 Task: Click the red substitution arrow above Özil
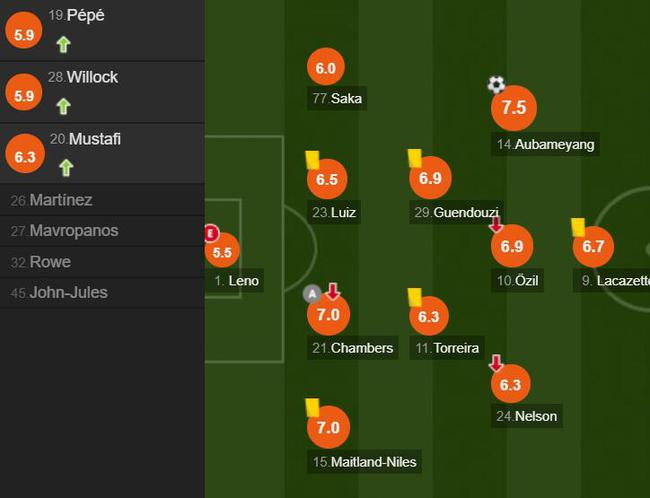pyautogui.click(x=496, y=226)
